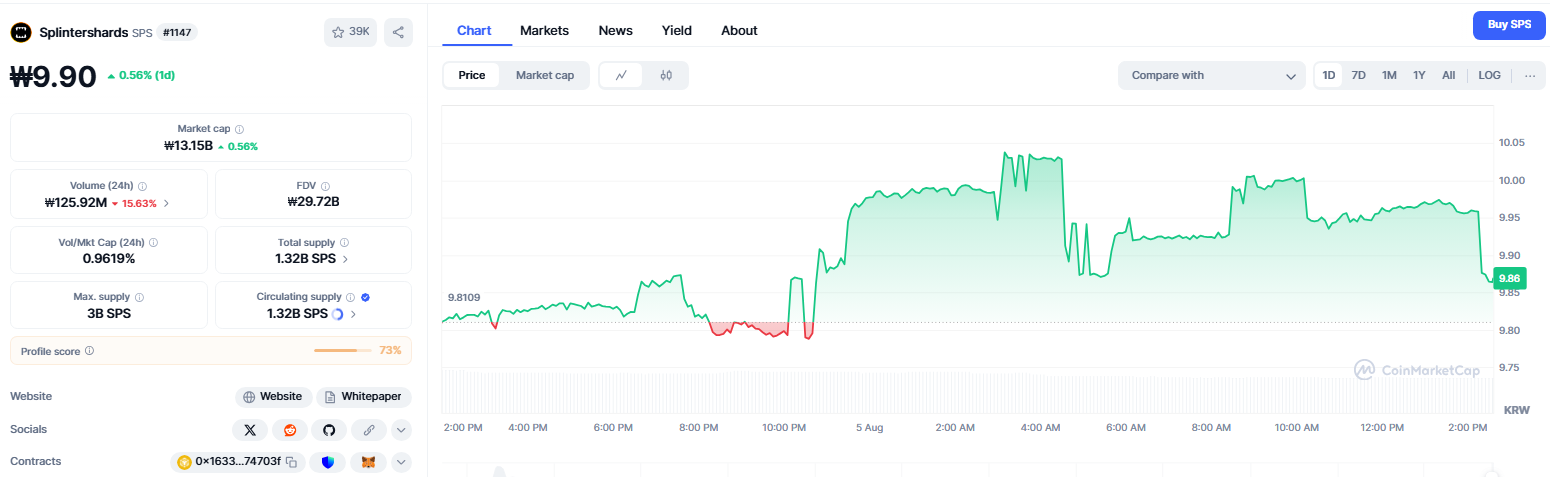Screen dimensions: 1550x477
Task: Expand more contracts chevron
Action: coord(401,462)
